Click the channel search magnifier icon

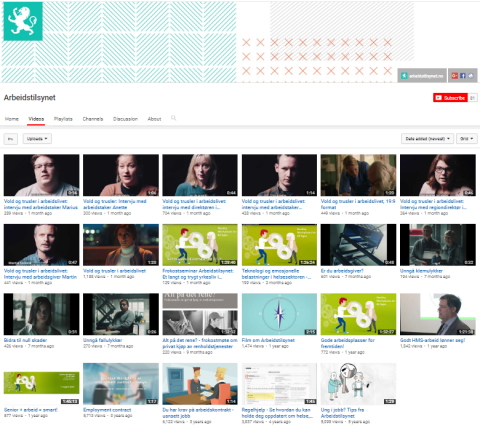[173, 118]
